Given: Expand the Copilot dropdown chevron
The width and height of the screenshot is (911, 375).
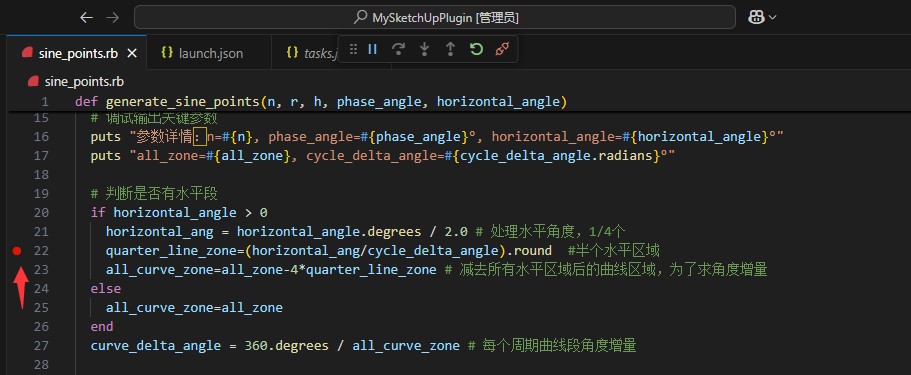Looking at the screenshot, I should (772, 18).
